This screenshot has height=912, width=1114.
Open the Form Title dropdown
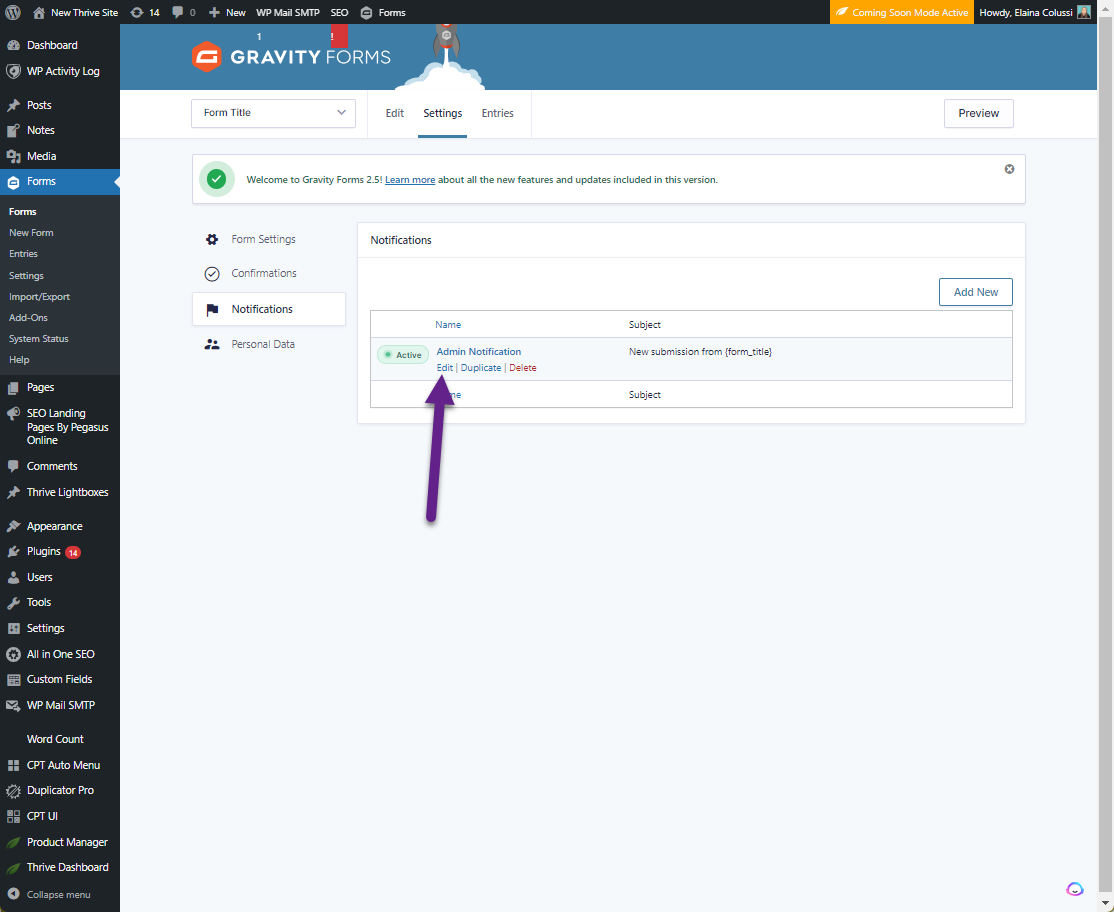pyautogui.click(x=274, y=113)
